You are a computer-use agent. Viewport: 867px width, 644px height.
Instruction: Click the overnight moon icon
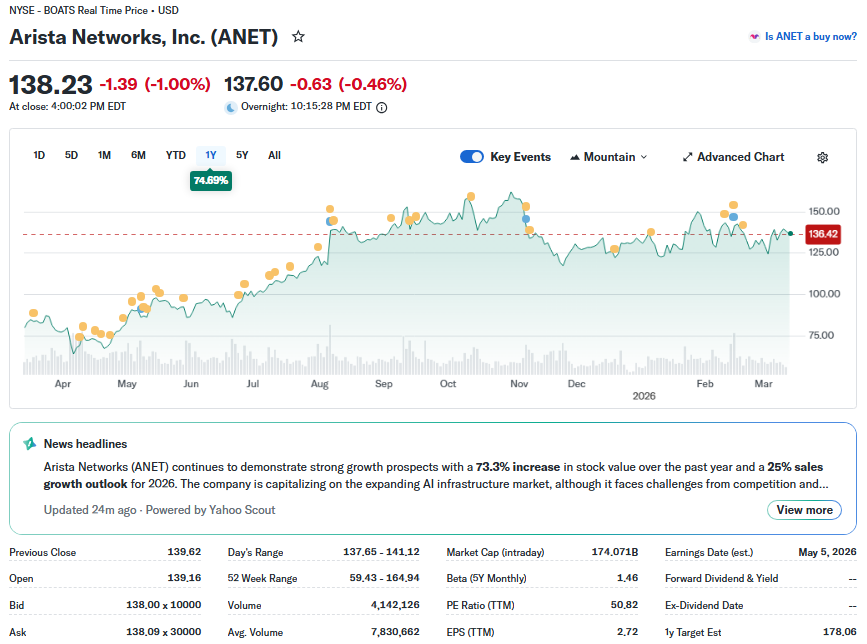click(x=231, y=107)
